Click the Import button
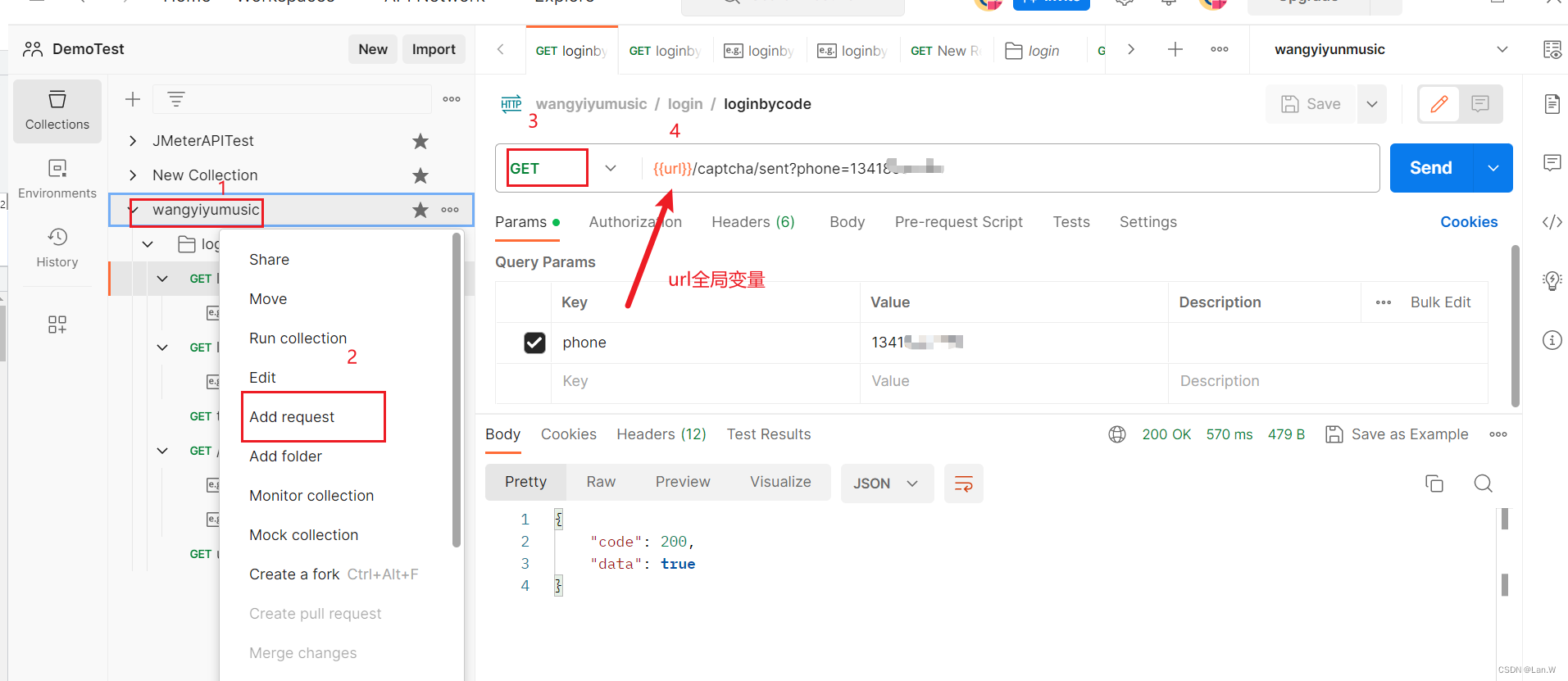 (x=434, y=49)
